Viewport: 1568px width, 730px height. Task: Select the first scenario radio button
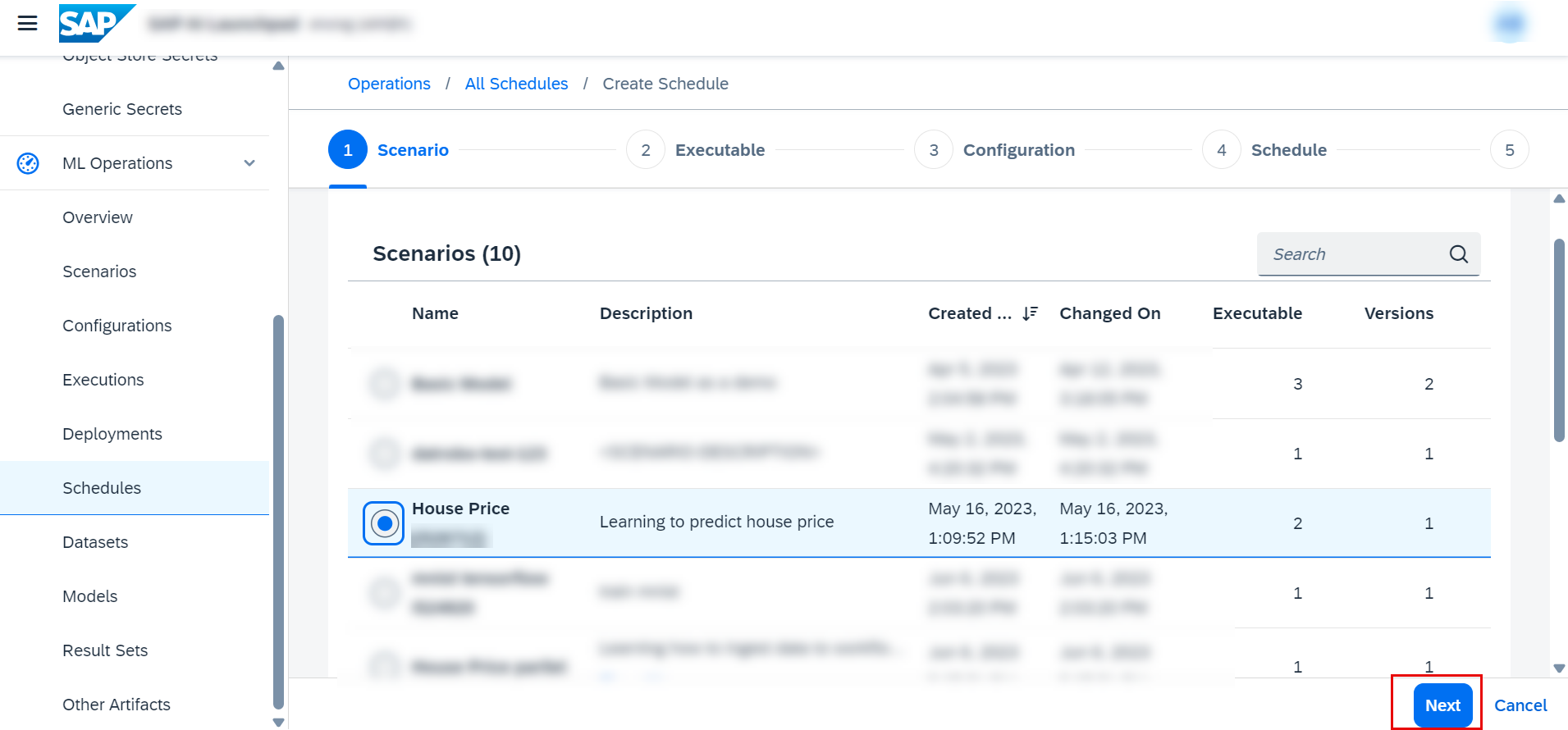pyautogui.click(x=384, y=384)
